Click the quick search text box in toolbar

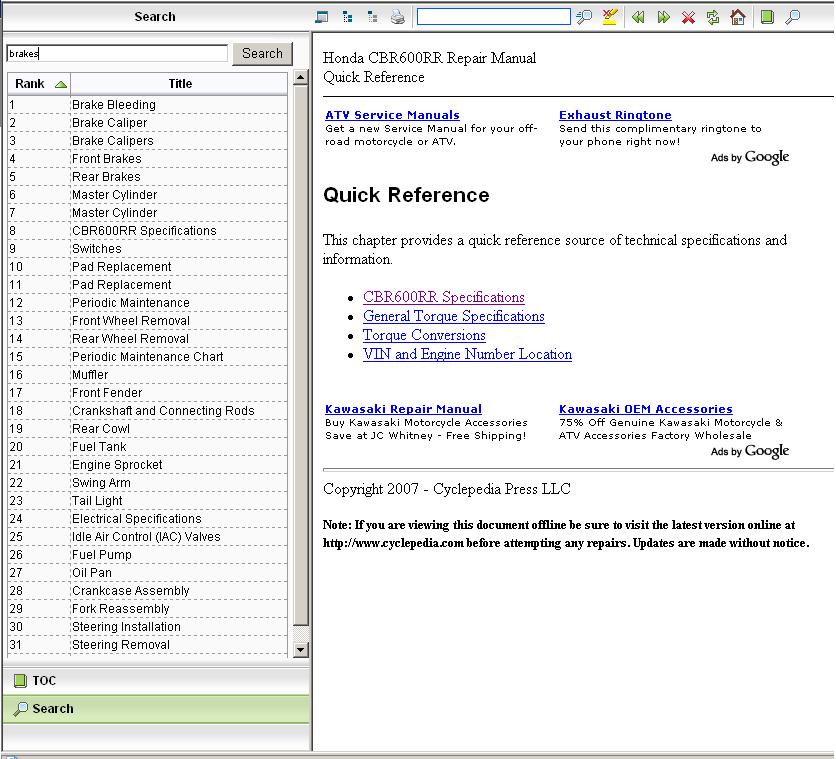tap(494, 17)
